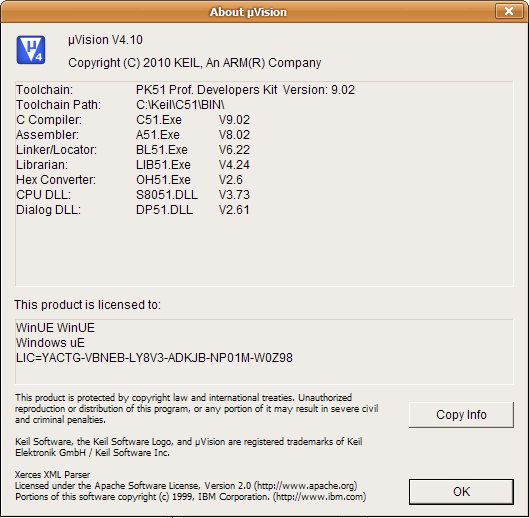Click the 'Windows uE' company line
The image size is (529, 518).
point(50,343)
